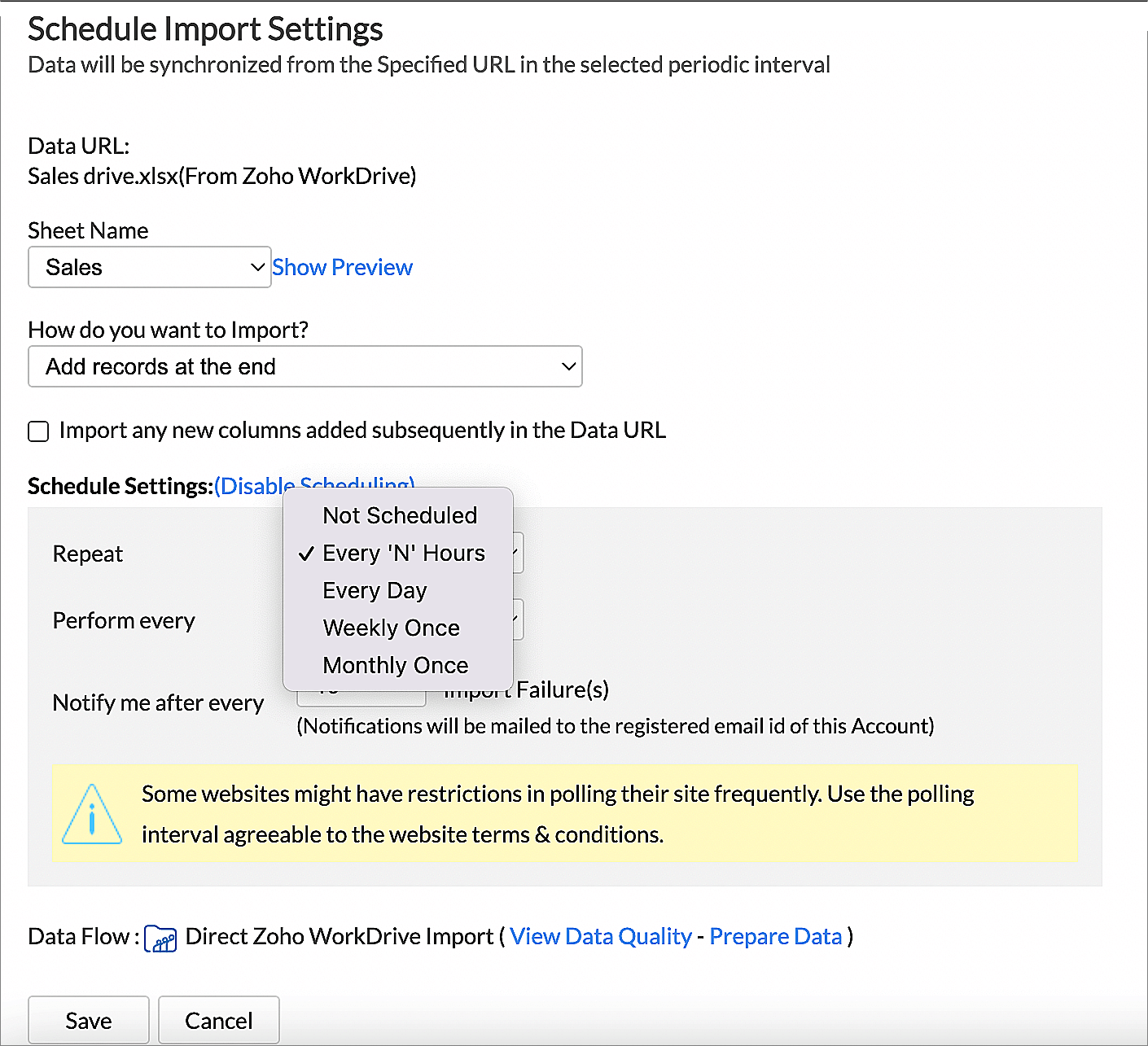Click the Repeat dropdown arrow behind the menu
Screen dimensions: 1148x1046
pos(518,553)
